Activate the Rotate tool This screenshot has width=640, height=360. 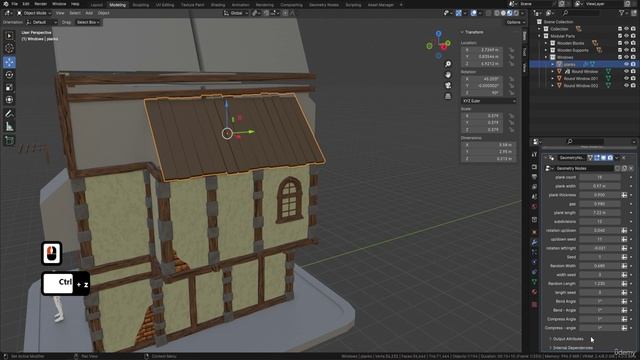[x=9, y=75]
